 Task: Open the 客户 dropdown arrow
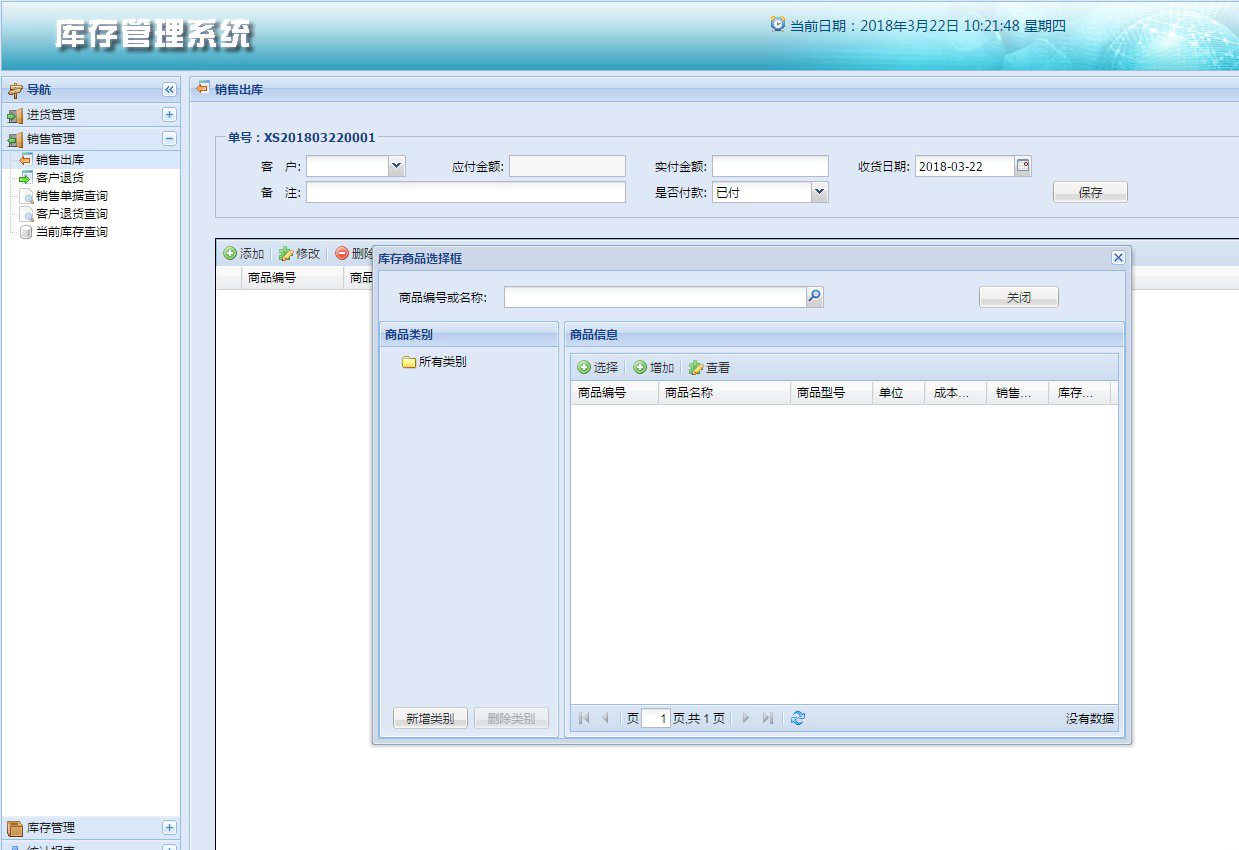tap(397, 166)
